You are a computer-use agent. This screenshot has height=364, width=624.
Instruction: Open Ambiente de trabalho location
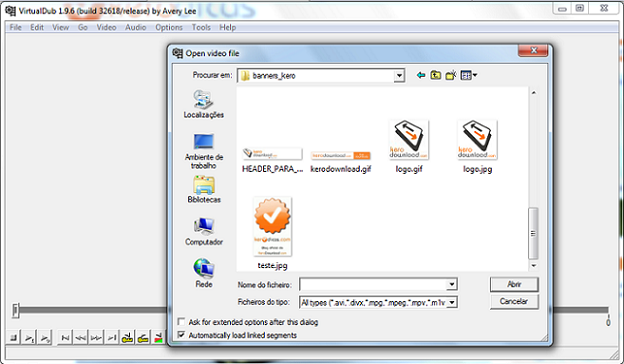pos(204,151)
